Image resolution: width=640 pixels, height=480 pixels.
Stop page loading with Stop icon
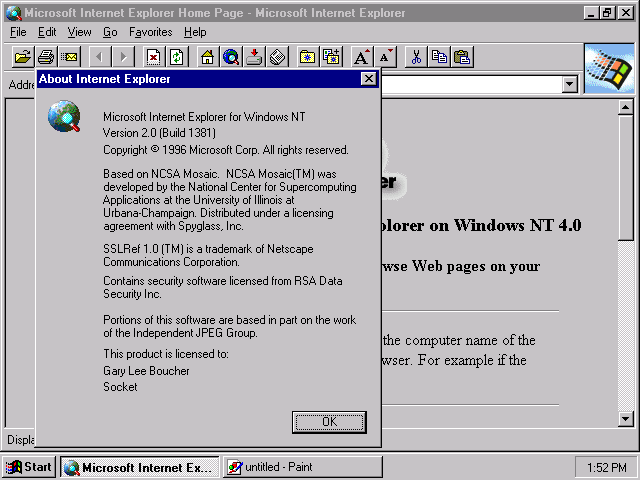coord(153,57)
